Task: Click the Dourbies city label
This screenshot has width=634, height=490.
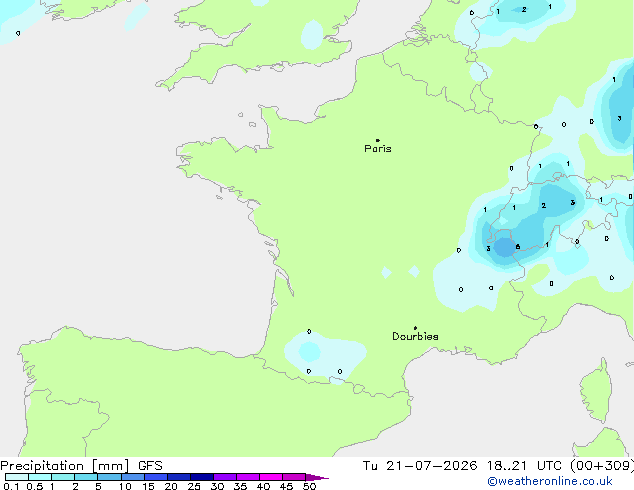Action: click(x=415, y=336)
